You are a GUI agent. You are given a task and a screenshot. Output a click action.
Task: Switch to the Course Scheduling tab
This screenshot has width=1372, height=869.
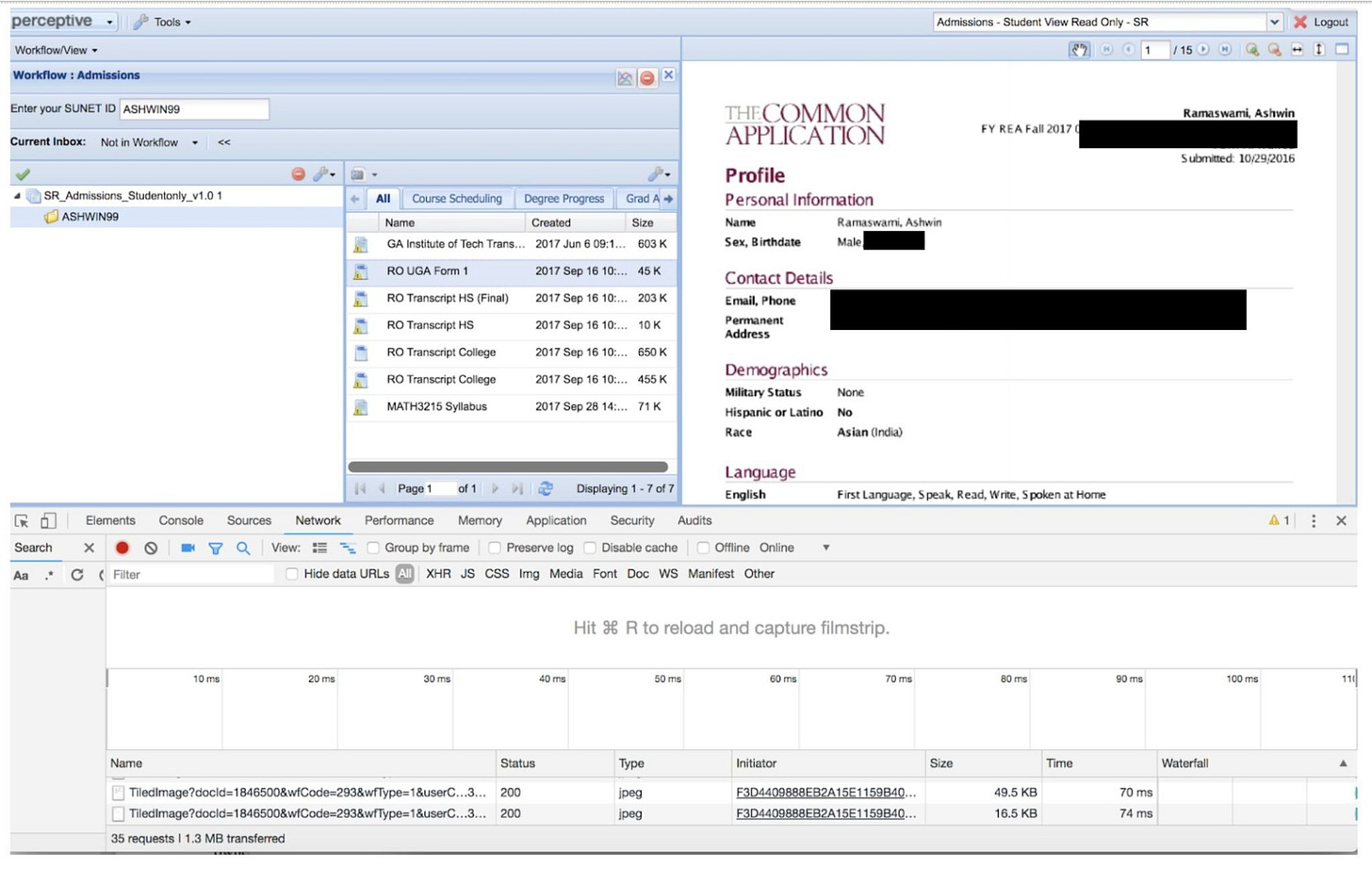[x=457, y=199]
